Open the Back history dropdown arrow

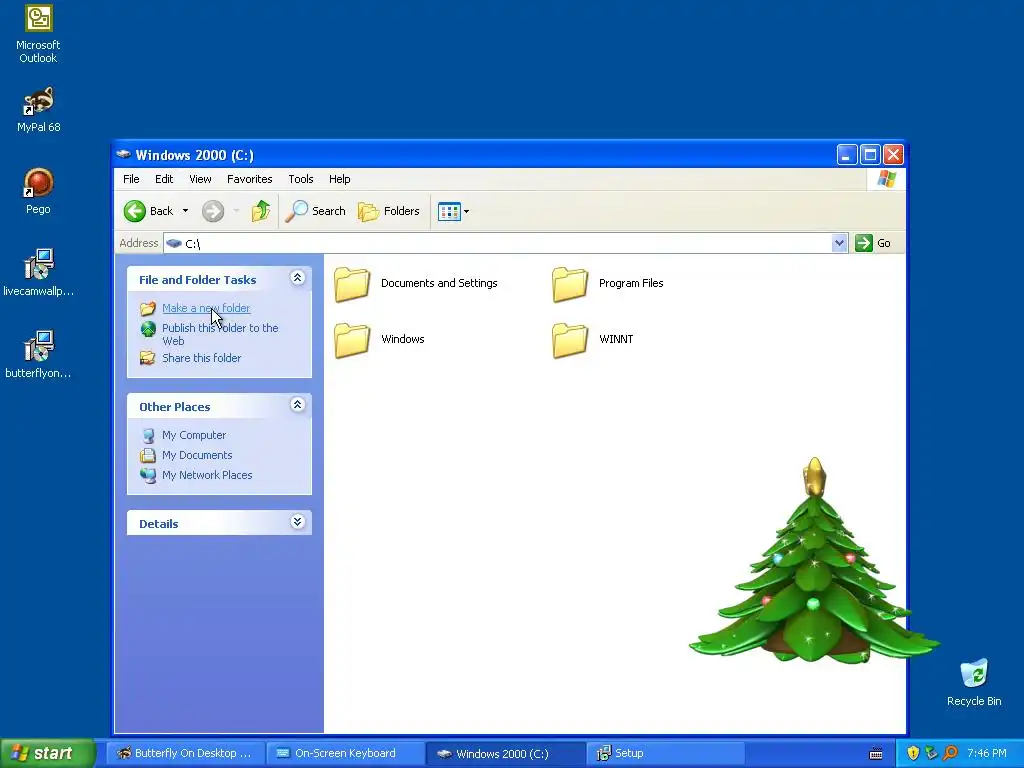pos(185,211)
